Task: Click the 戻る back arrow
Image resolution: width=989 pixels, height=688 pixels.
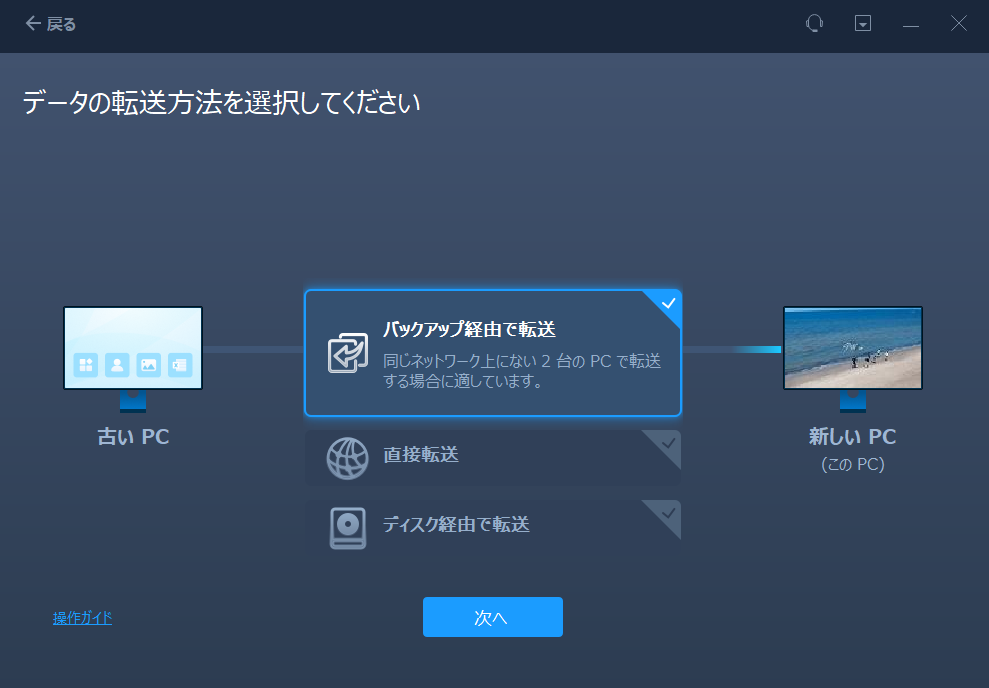Action: point(33,24)
